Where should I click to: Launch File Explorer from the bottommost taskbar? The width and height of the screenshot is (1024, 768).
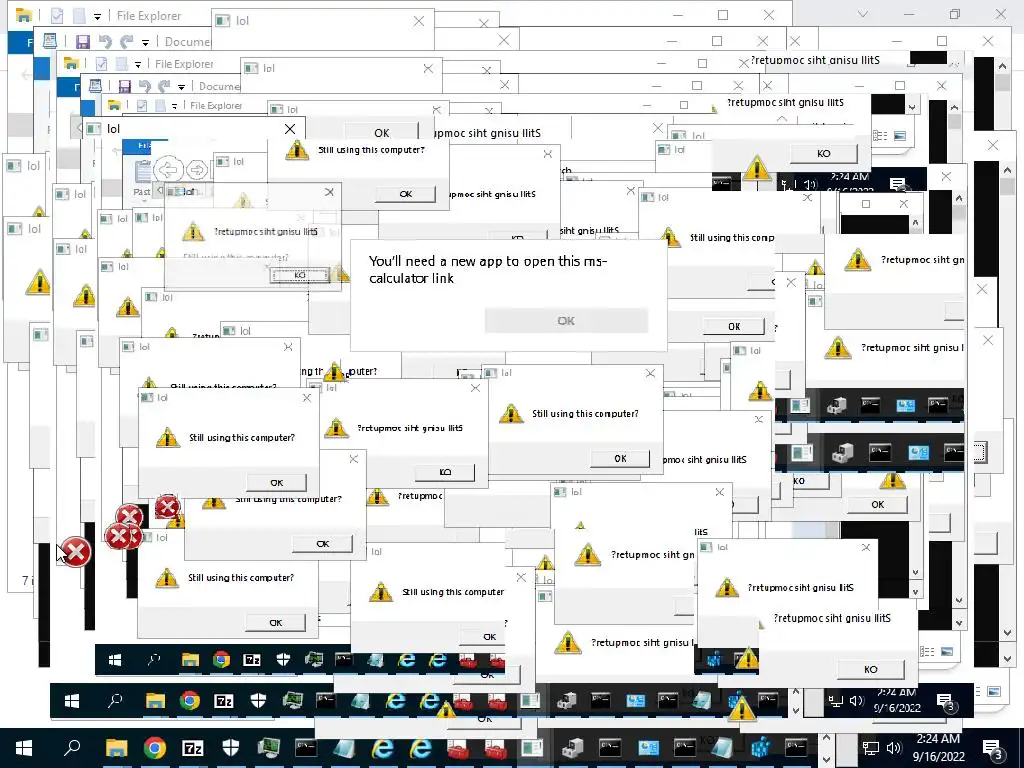click(x=116, y=748)
